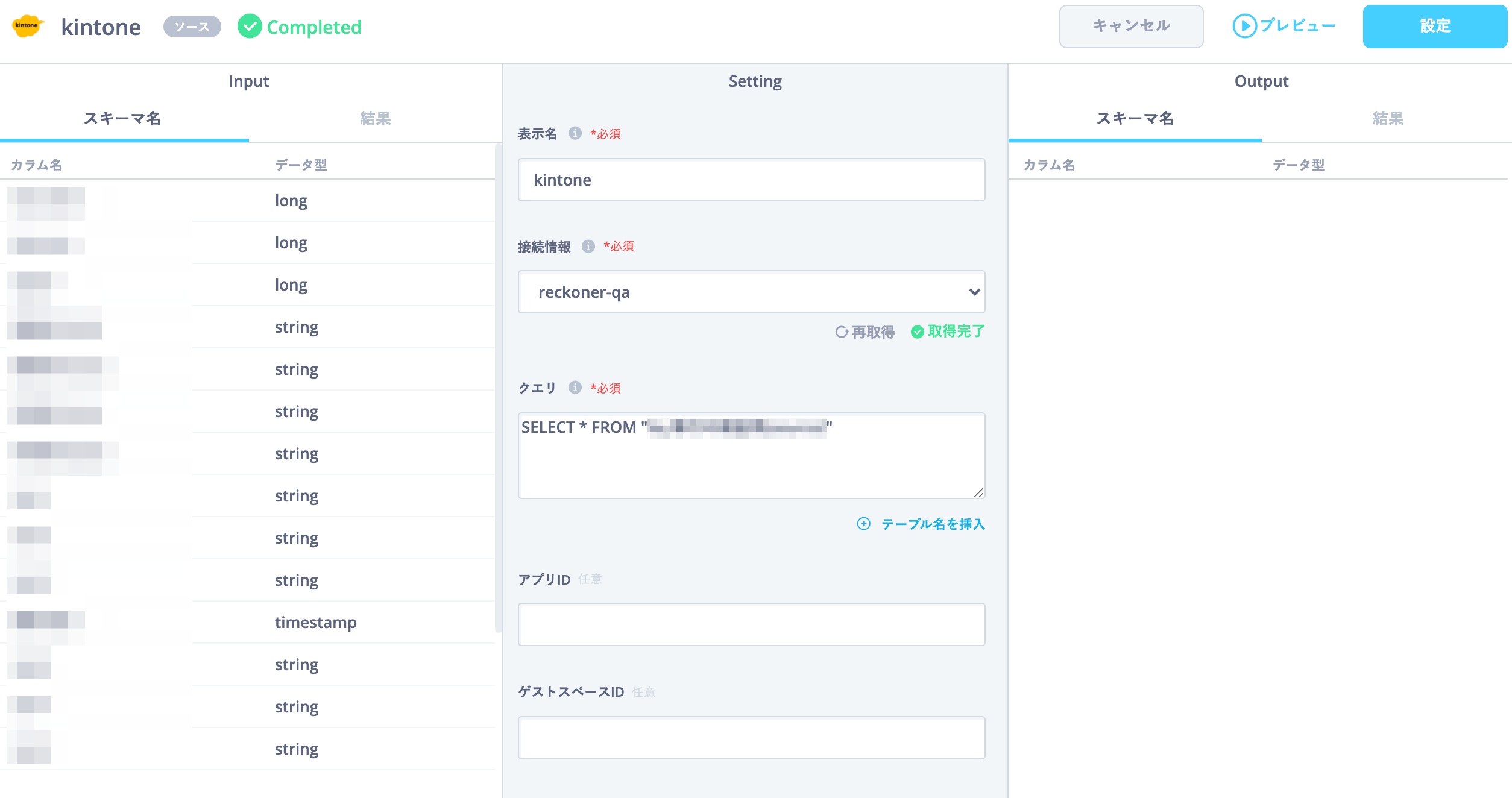Viewport: 1512px width, 798px height.
Task: Click the キャンセル button
Action: (x=1132, y=26)
